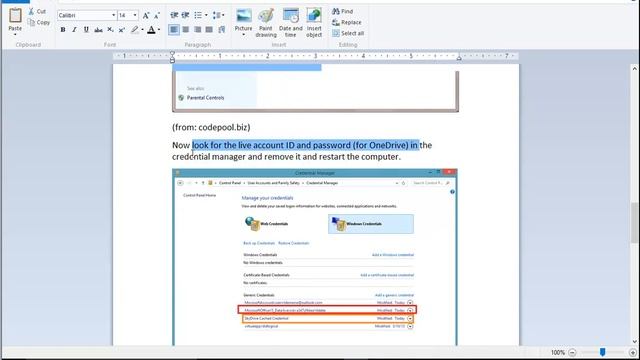Screen dimensions: 640x360
Task: Click the '(from: codepool.biz)' text line
Action: pyautogui.click(x=211, y=127)
